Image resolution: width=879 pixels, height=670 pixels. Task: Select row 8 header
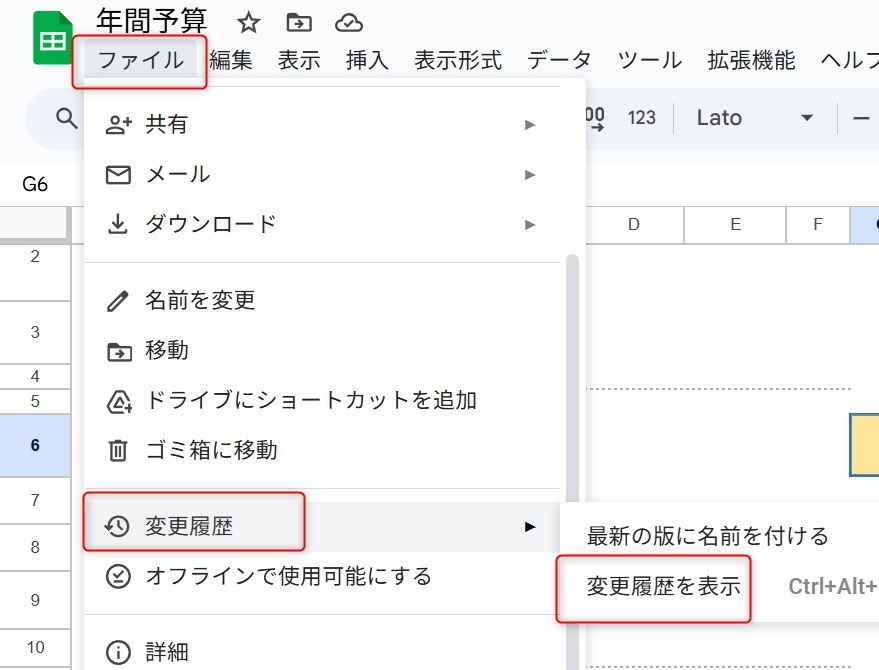35,547
